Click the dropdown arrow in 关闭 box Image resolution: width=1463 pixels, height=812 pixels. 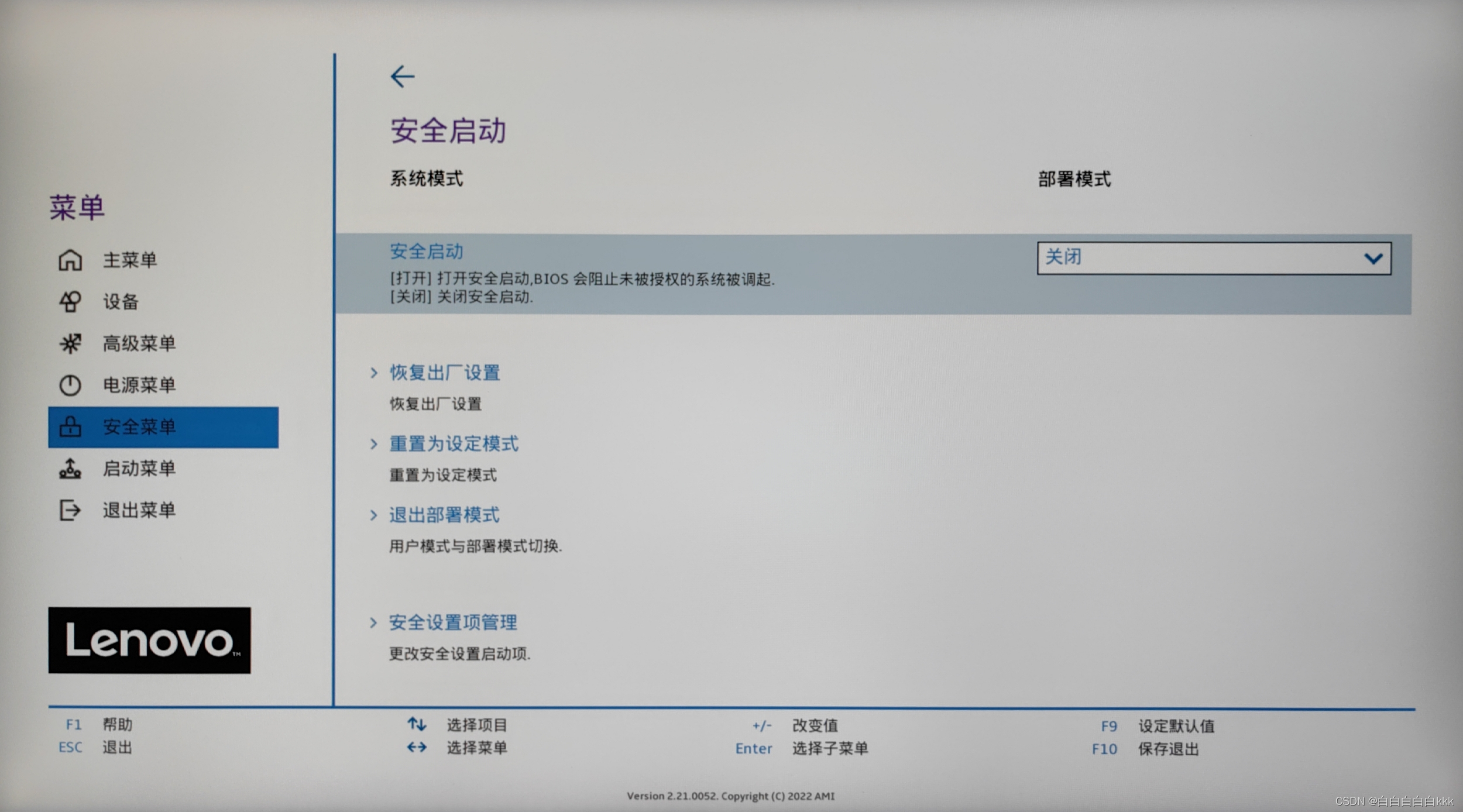pos(1373,258)
